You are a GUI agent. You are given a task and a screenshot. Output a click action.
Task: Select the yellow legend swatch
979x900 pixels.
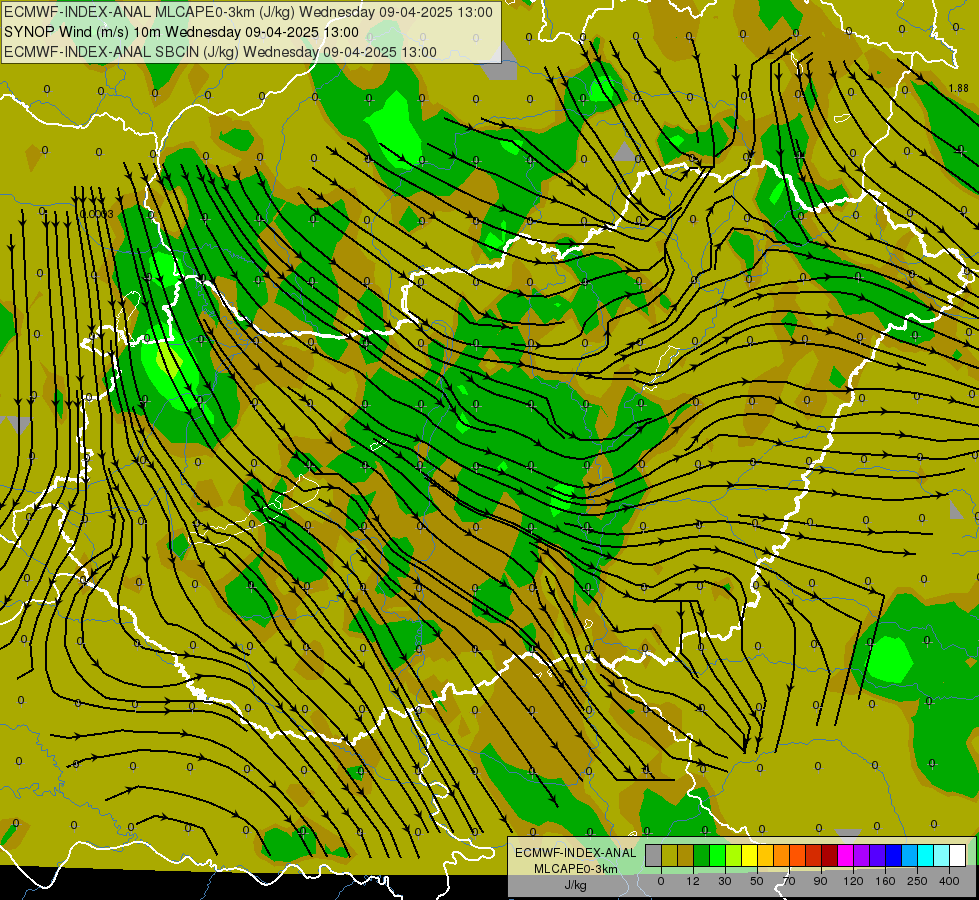(x=750, y=855)
